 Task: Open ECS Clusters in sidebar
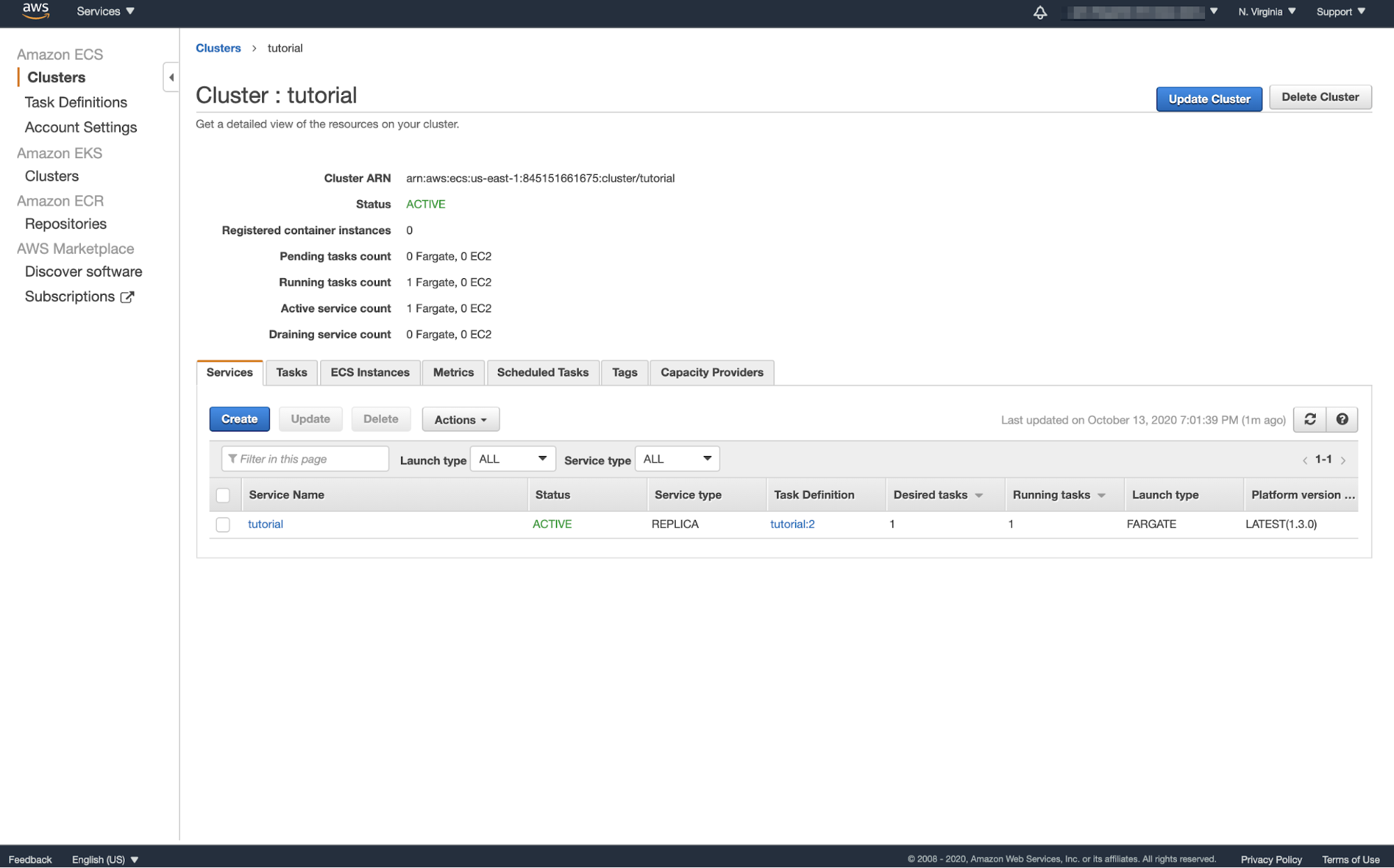(56, 77)
